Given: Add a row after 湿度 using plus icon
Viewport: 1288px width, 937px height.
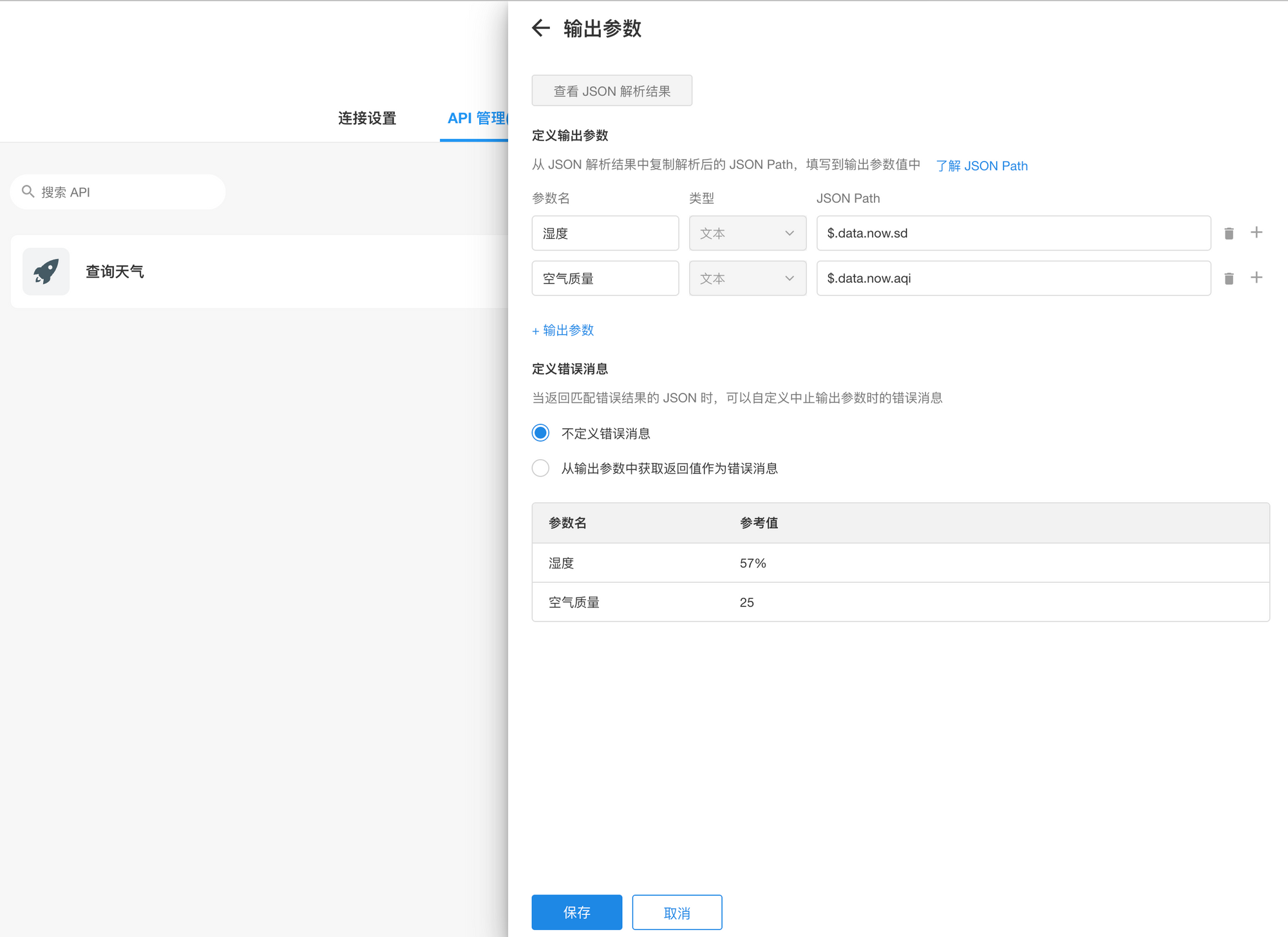Looking at the screenshot, I should coord(1256,232).
